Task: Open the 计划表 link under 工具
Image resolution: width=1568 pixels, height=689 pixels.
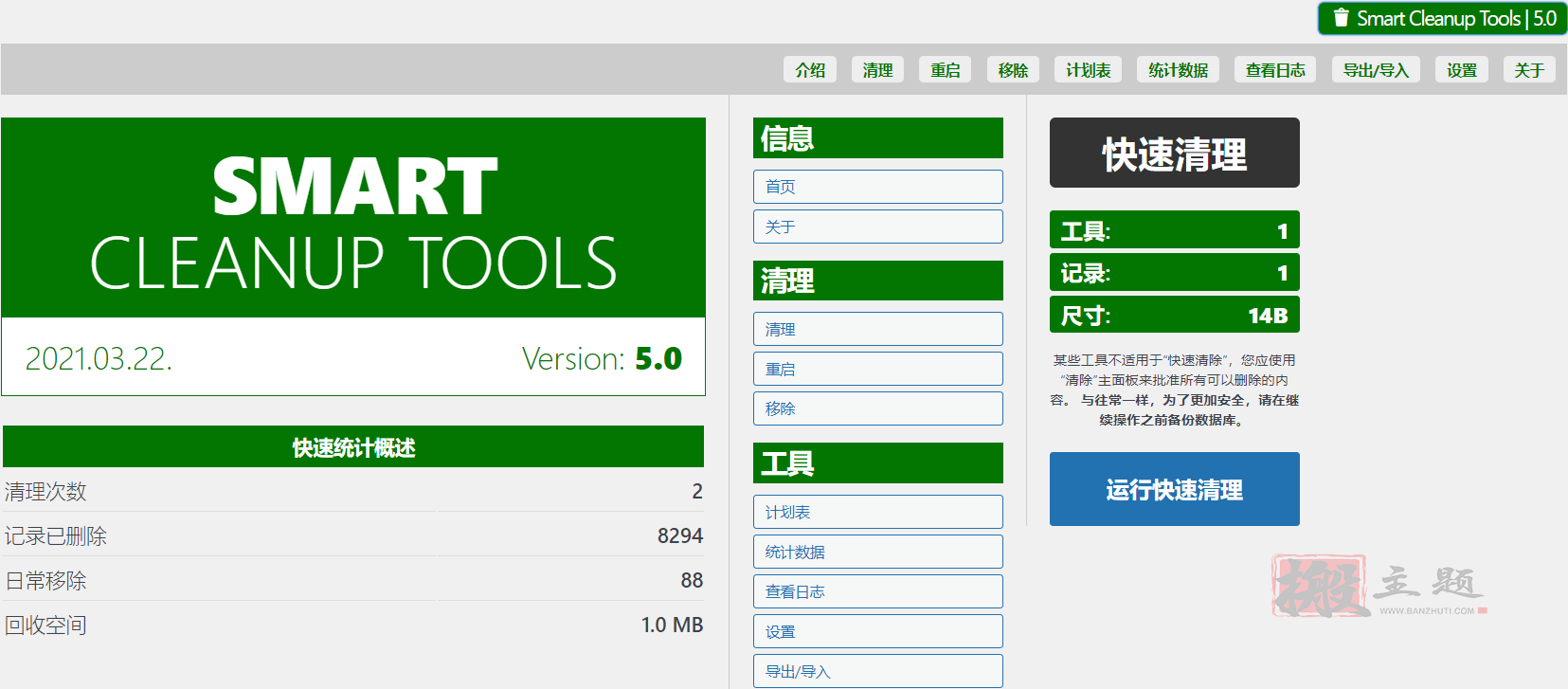Action: point(878,512)
